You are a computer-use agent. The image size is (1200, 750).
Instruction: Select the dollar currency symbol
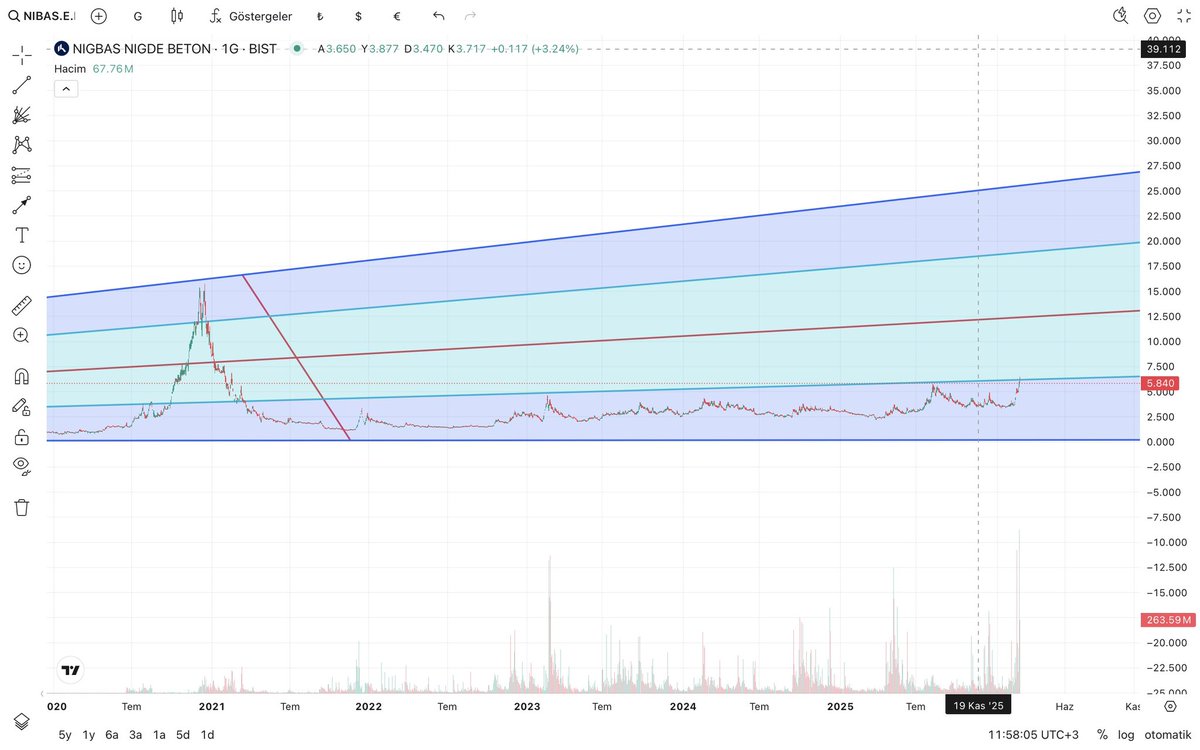pos(358,16)
